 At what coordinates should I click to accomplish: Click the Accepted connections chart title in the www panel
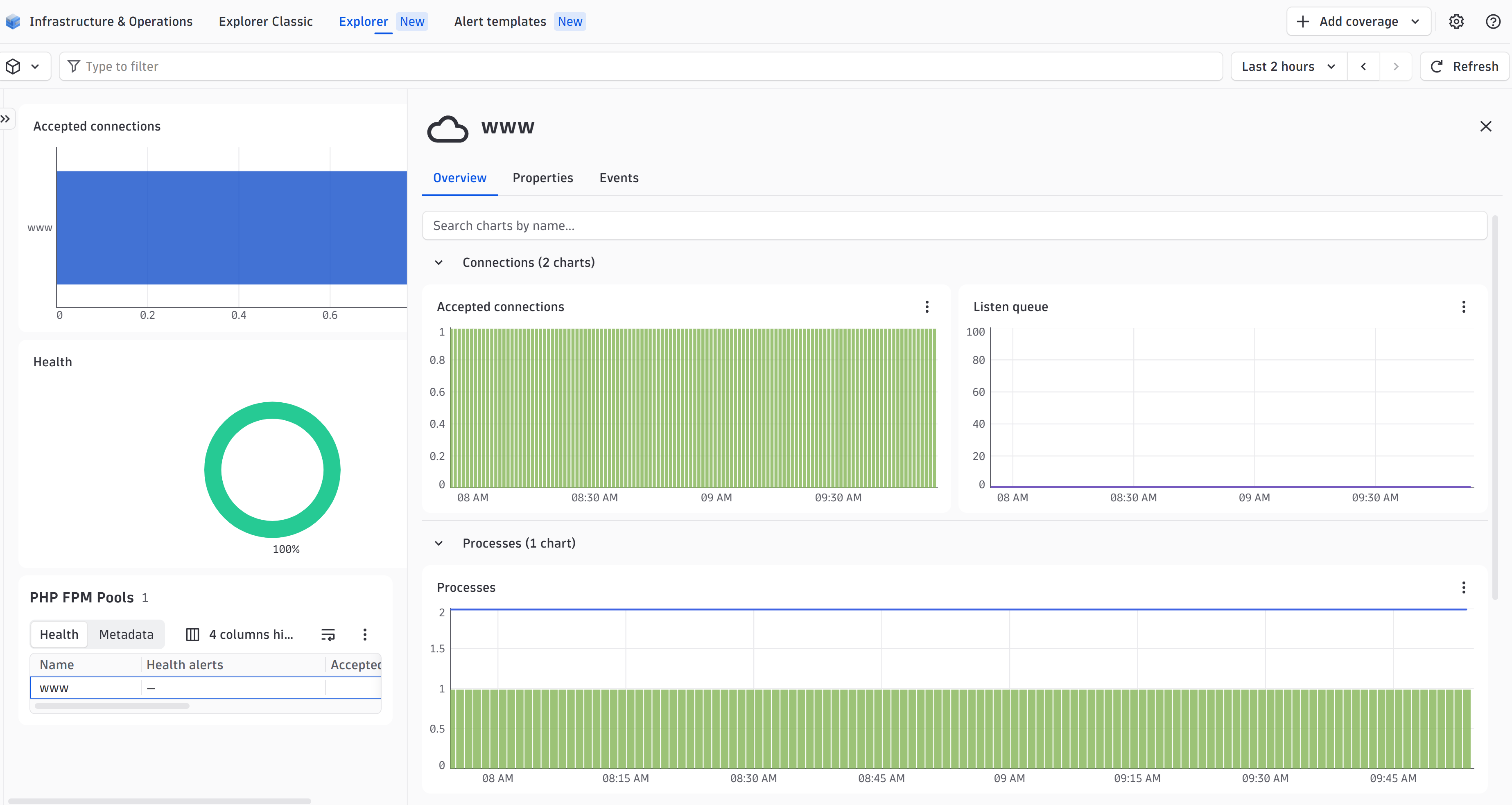pos(500,306)
